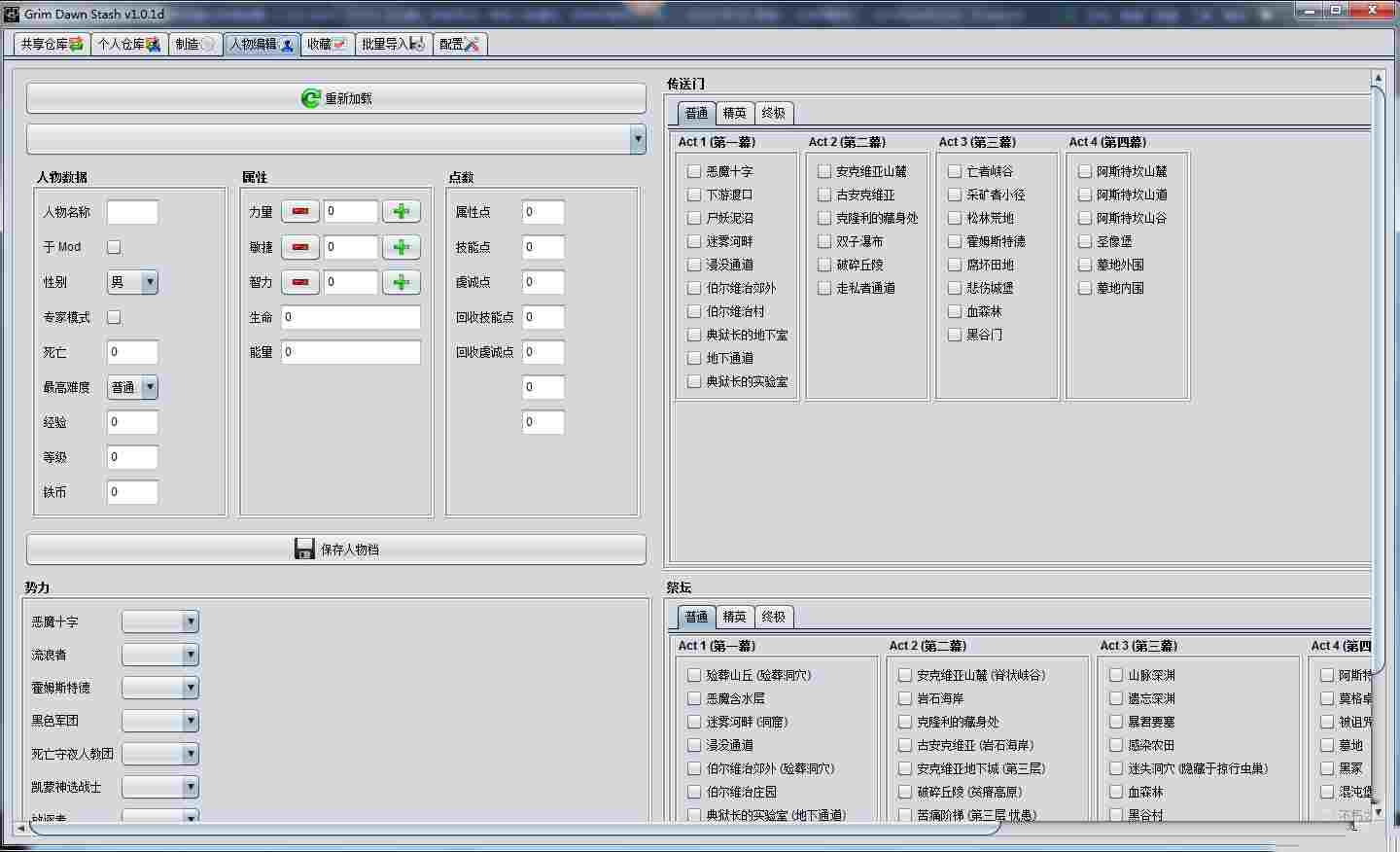This screenshot has width=1400, height=852.
Task: Select 终极 difficulty tab under 祭坛
Action: [x=774, y=617]
